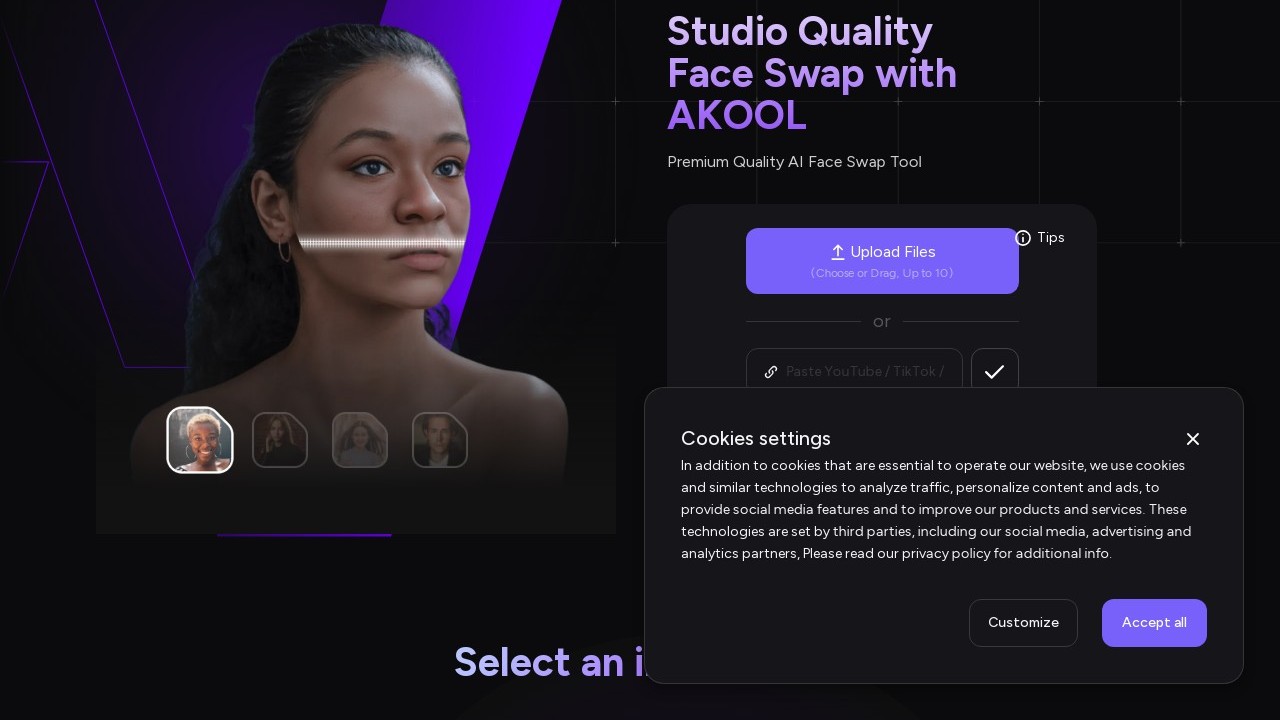Image resolution: width=1280 pixels, height=720 pixels.
Task: Confirm pasted link with checkmark button
Action: tap(995, 371)
